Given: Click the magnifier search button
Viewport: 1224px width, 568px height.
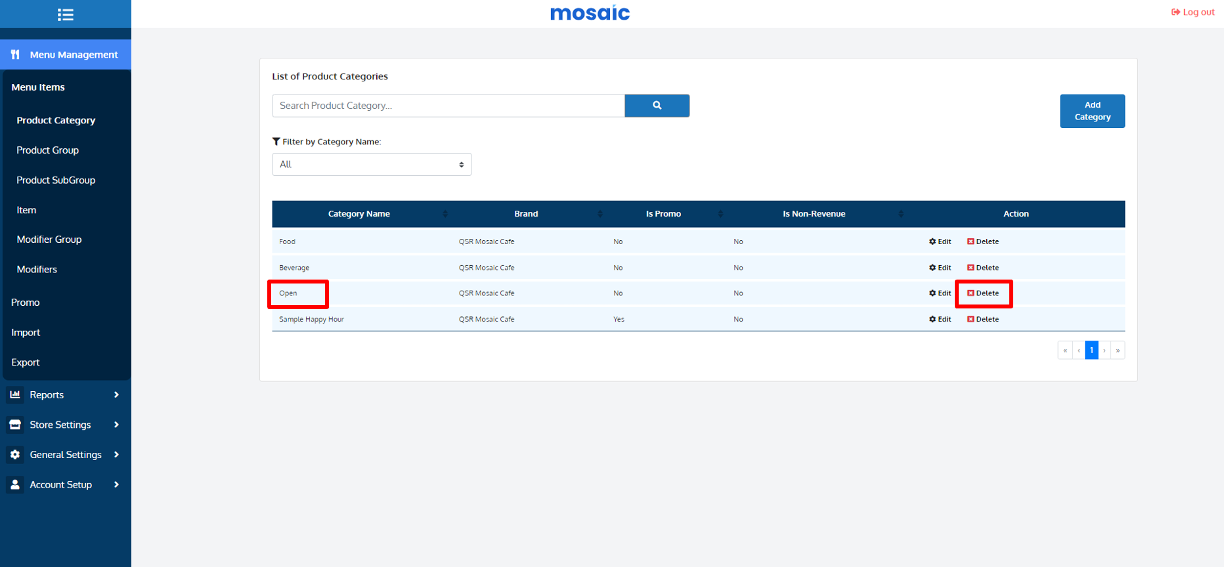Looking at the screenshot, I should coord(657,105).
